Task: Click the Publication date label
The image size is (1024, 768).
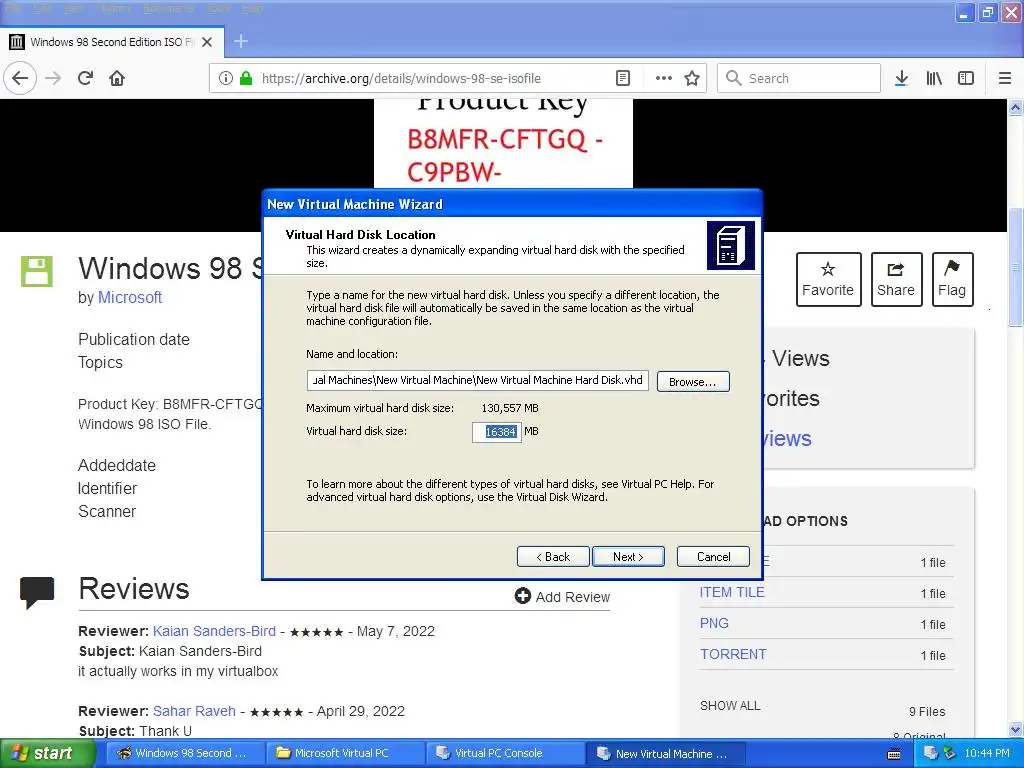Action: (134, 340)
